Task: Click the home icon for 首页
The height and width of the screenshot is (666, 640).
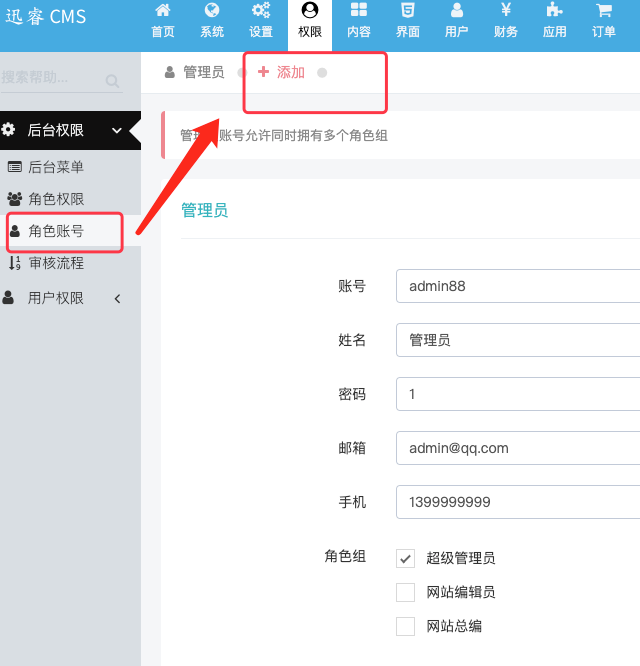Action: (163, 10)
